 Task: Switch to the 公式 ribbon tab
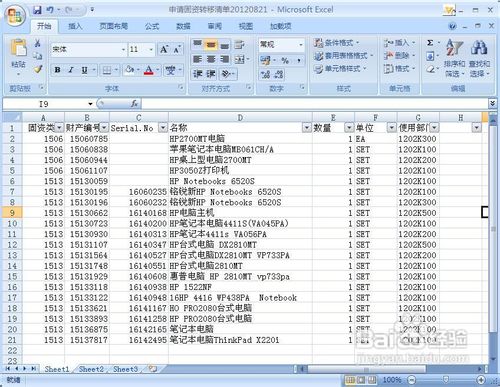coord(152,26)
